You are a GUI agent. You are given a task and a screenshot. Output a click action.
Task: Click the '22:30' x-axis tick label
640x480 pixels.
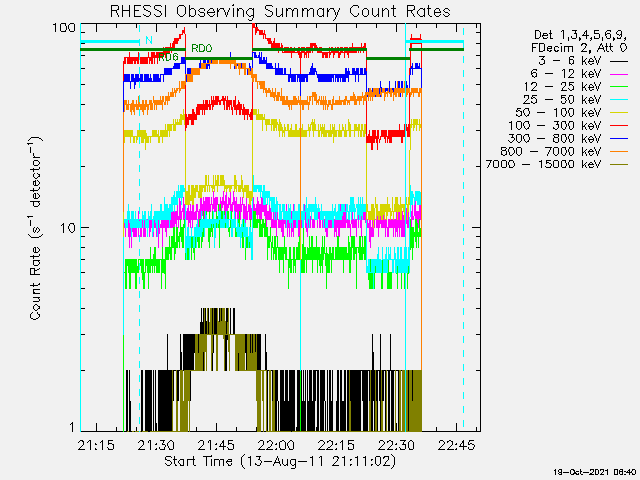(x=396, y=445)
